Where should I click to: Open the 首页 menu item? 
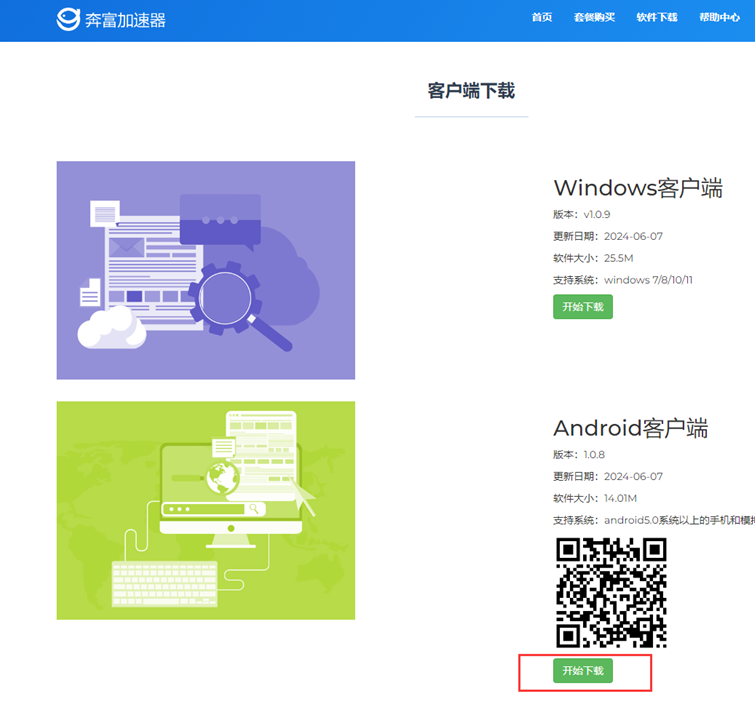coord(542,17)
